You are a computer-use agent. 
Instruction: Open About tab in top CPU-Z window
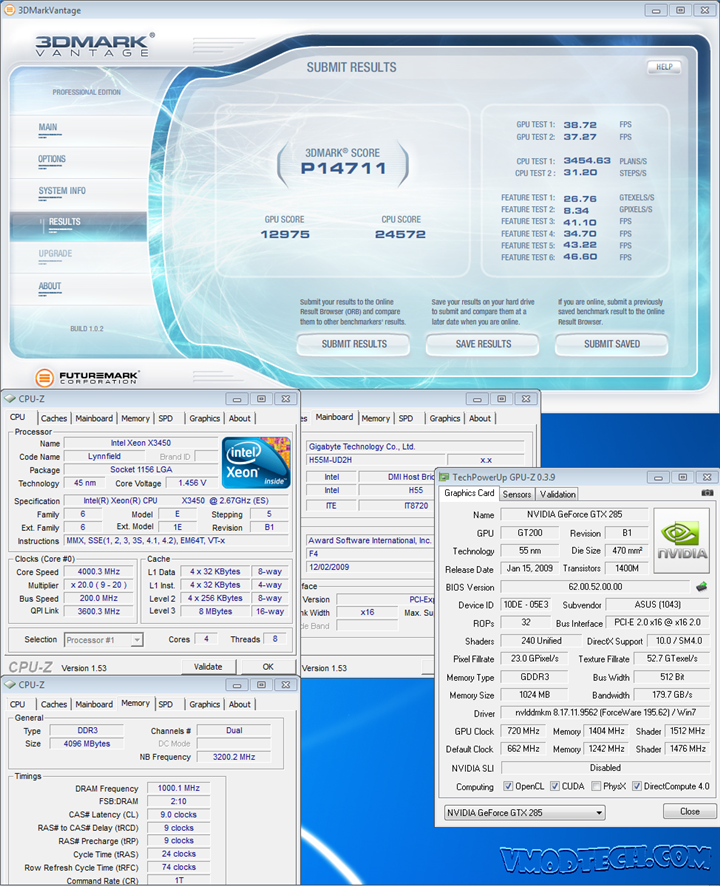pyautogui.click(x=240, y=418)
